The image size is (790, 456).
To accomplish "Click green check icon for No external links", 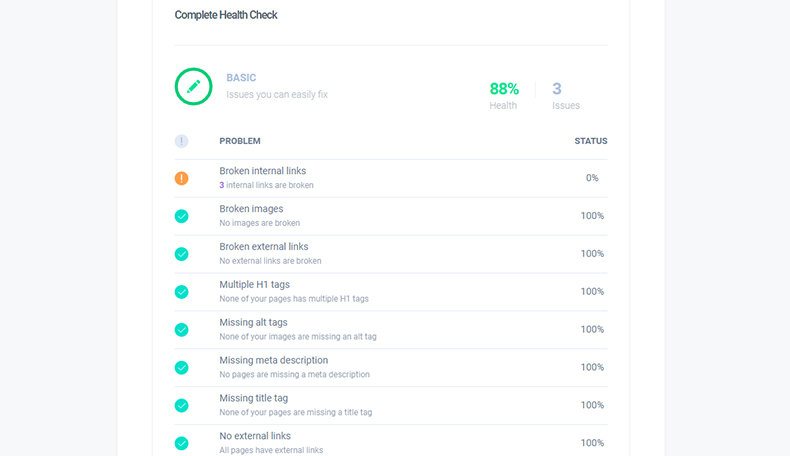I will pos(181,443).
